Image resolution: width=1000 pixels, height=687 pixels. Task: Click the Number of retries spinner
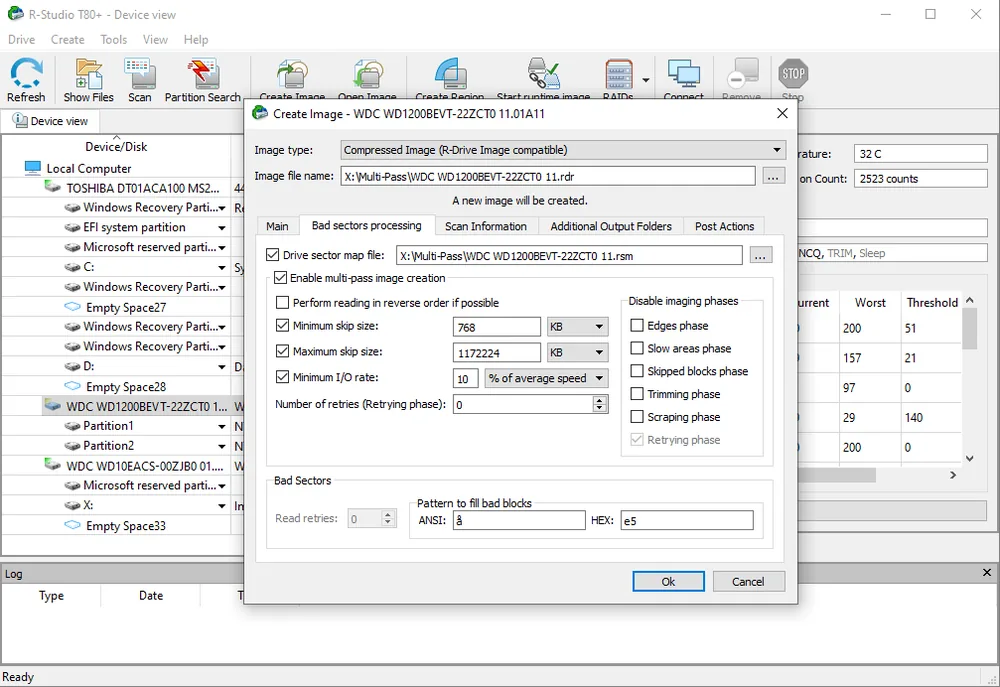pos(599,404)
